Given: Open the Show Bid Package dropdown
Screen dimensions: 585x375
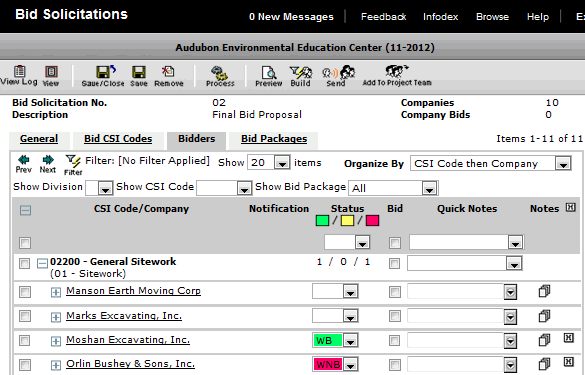Looking at the screenshot, I should [x=429, y=188].
